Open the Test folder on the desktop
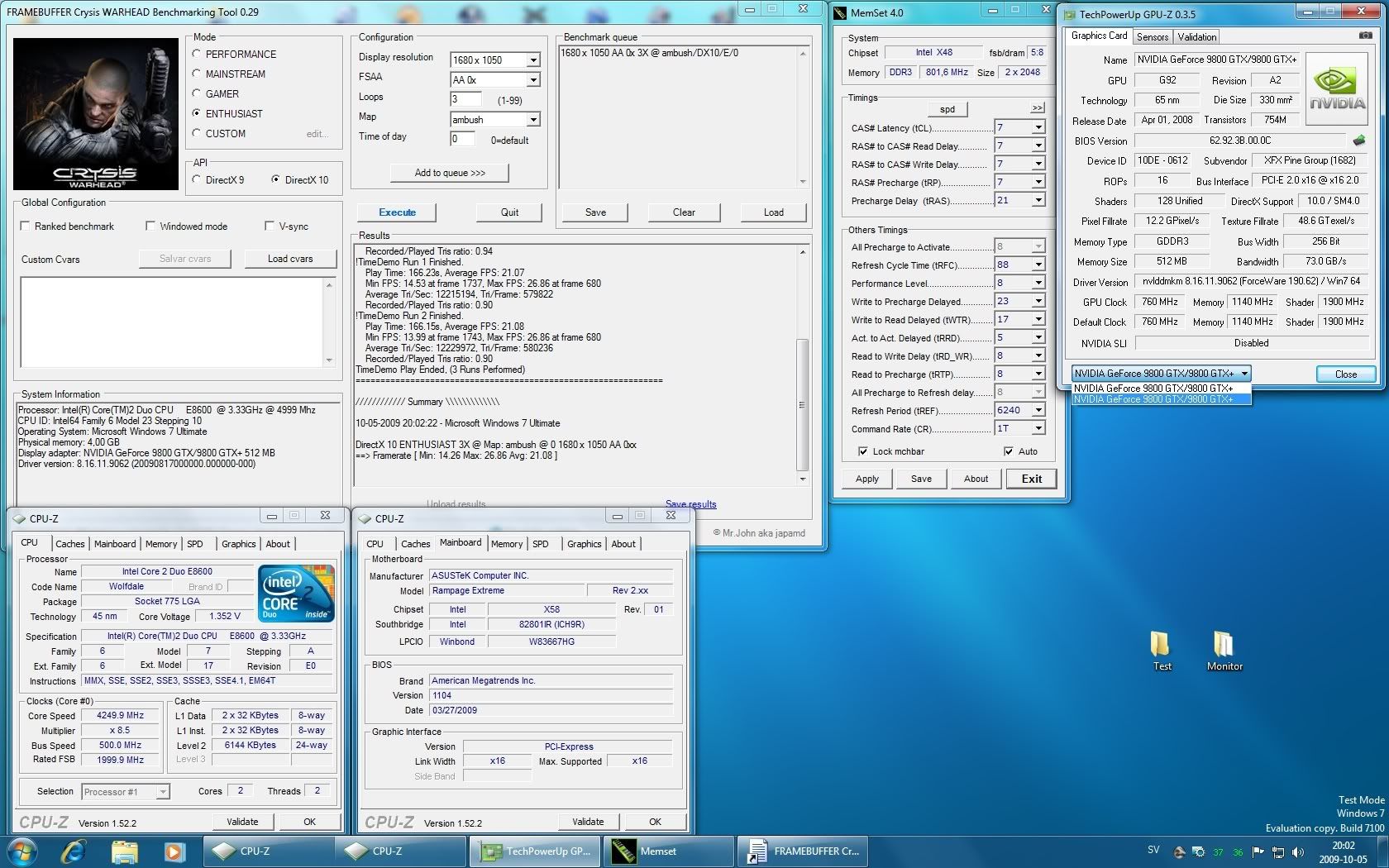 pyautogui.click(x=1162, y=651)
